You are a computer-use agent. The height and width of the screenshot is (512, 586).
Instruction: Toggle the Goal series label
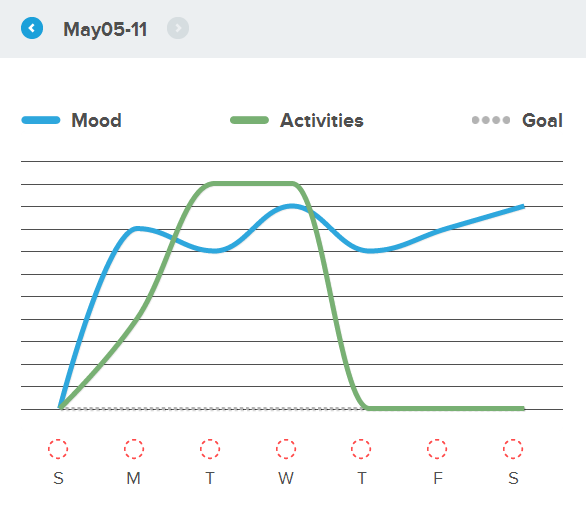(542, 120)
